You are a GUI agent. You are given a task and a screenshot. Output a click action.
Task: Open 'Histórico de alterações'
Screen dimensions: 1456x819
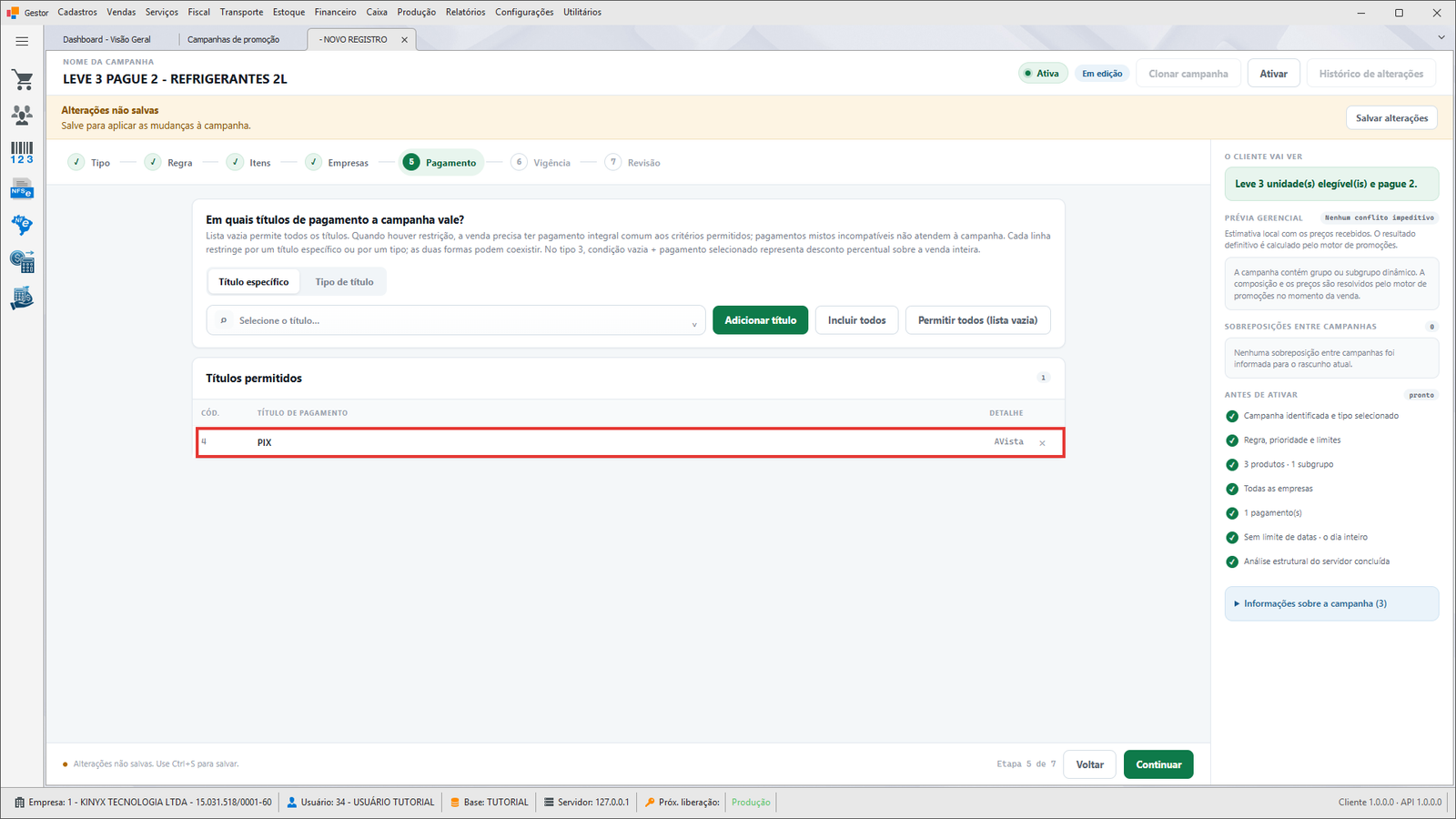1371,74
